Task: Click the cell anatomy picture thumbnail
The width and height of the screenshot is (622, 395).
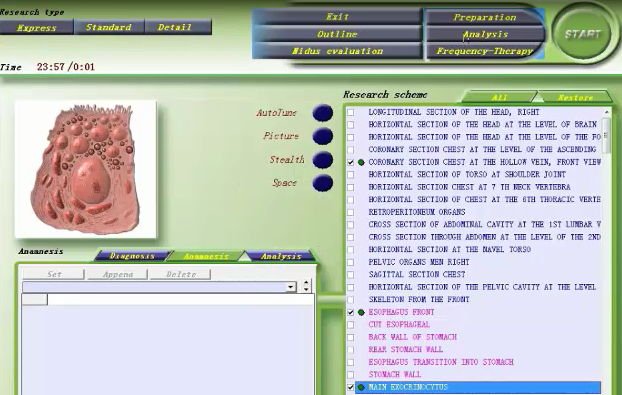Action: tap(86, 169)
